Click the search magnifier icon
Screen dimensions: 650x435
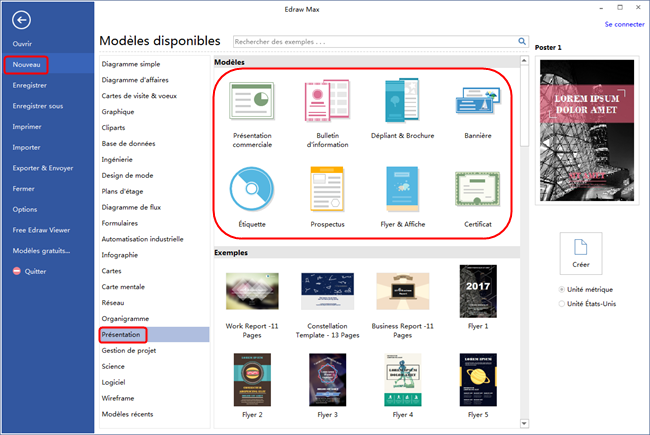point(522,41)
